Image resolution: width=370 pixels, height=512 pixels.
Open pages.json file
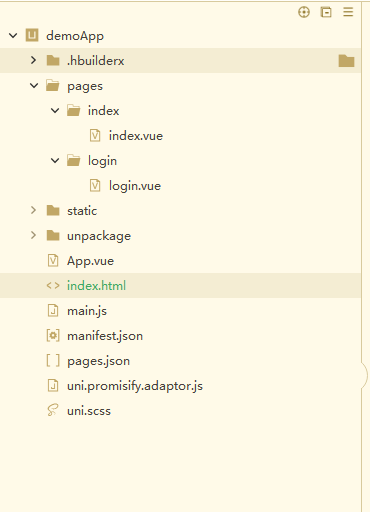click(x=99, y=361)
